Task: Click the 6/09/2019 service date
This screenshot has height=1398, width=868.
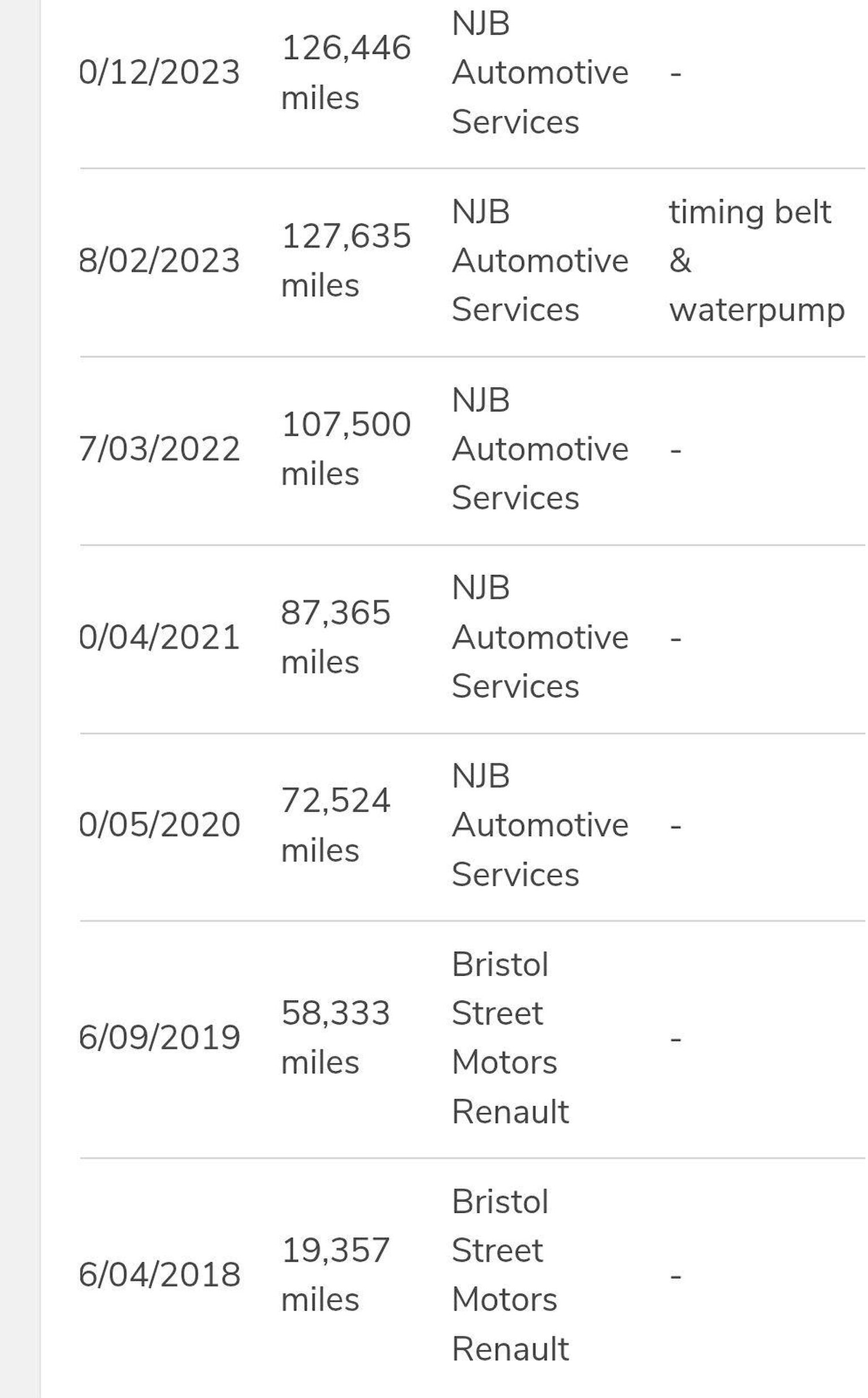Action: tap(159, 1038)
